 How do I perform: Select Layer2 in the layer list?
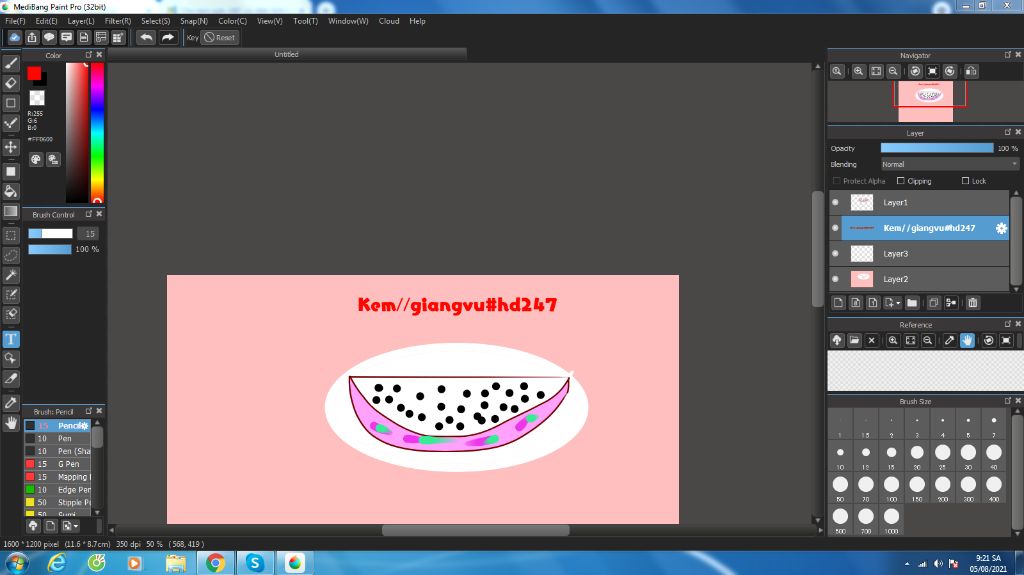click(x=920, y=279)
